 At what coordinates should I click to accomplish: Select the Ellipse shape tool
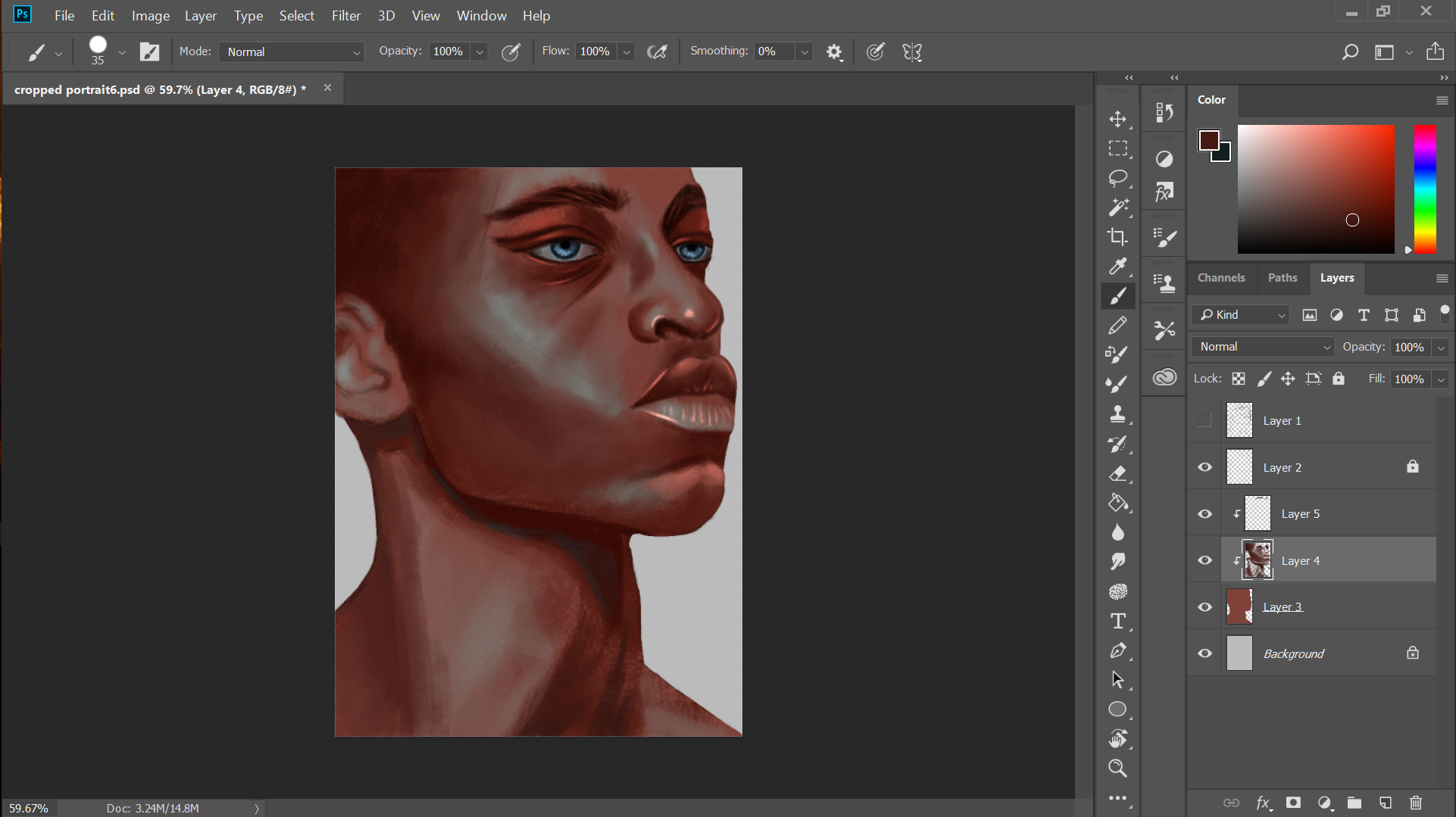tap(1117, 709)
